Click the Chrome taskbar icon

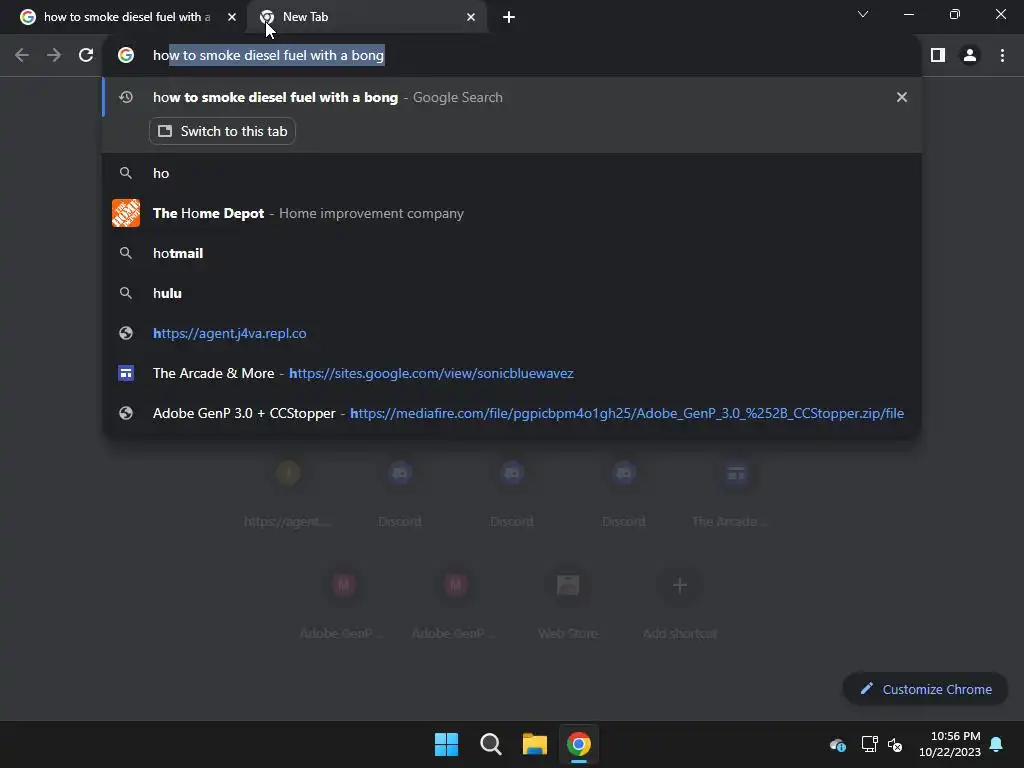[579, 744]
